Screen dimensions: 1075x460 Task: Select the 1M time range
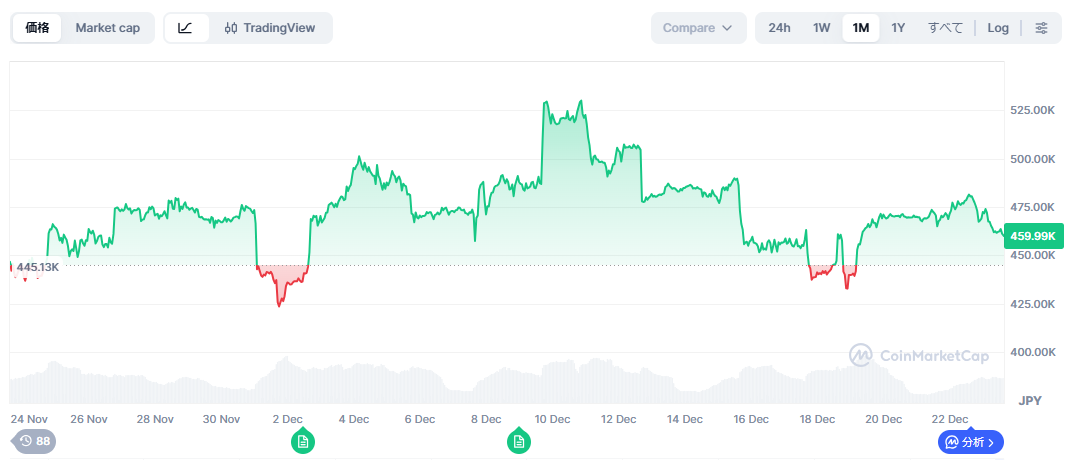coord(860,28)
